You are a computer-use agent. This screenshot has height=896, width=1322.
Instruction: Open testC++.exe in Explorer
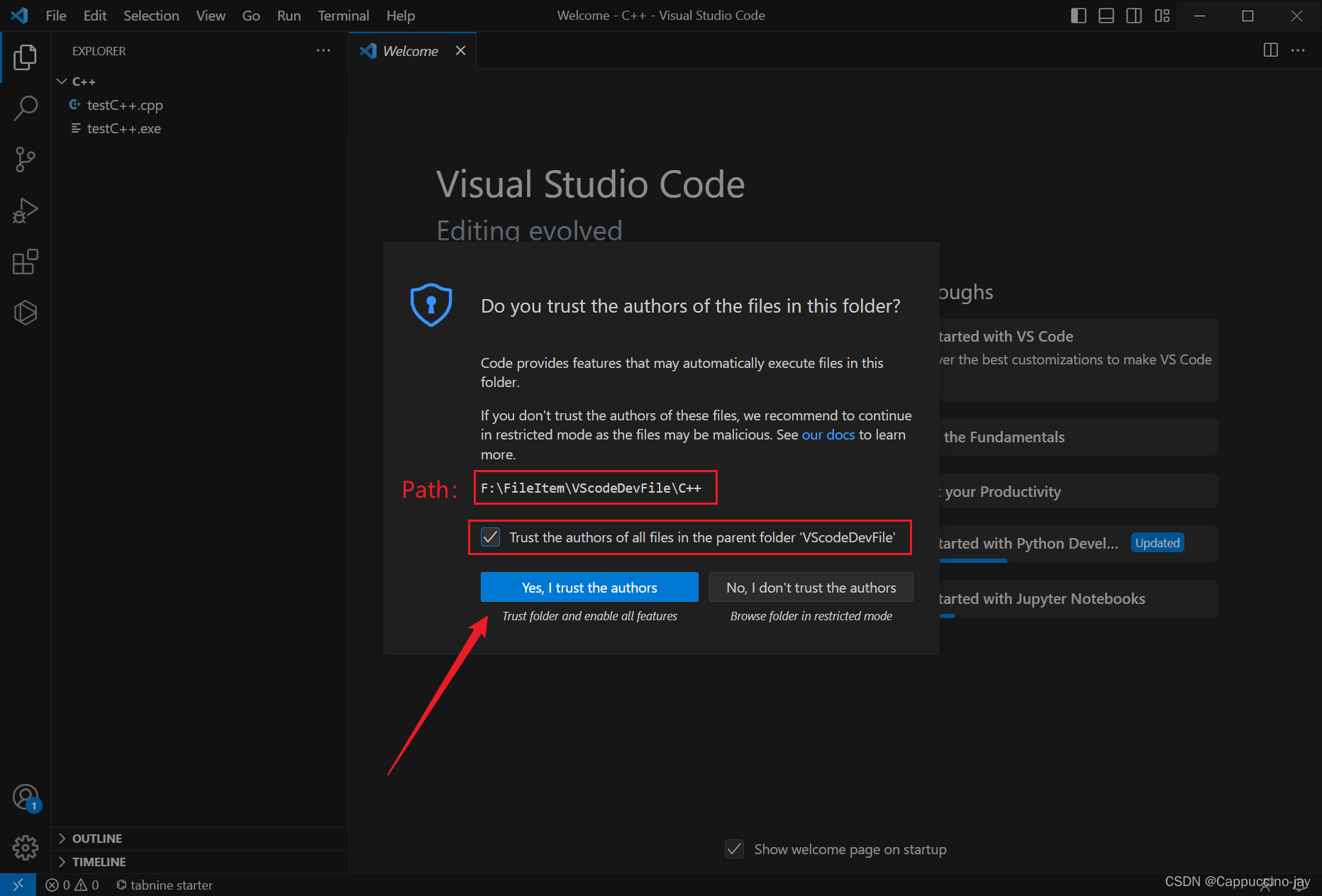tap(199, 128)
